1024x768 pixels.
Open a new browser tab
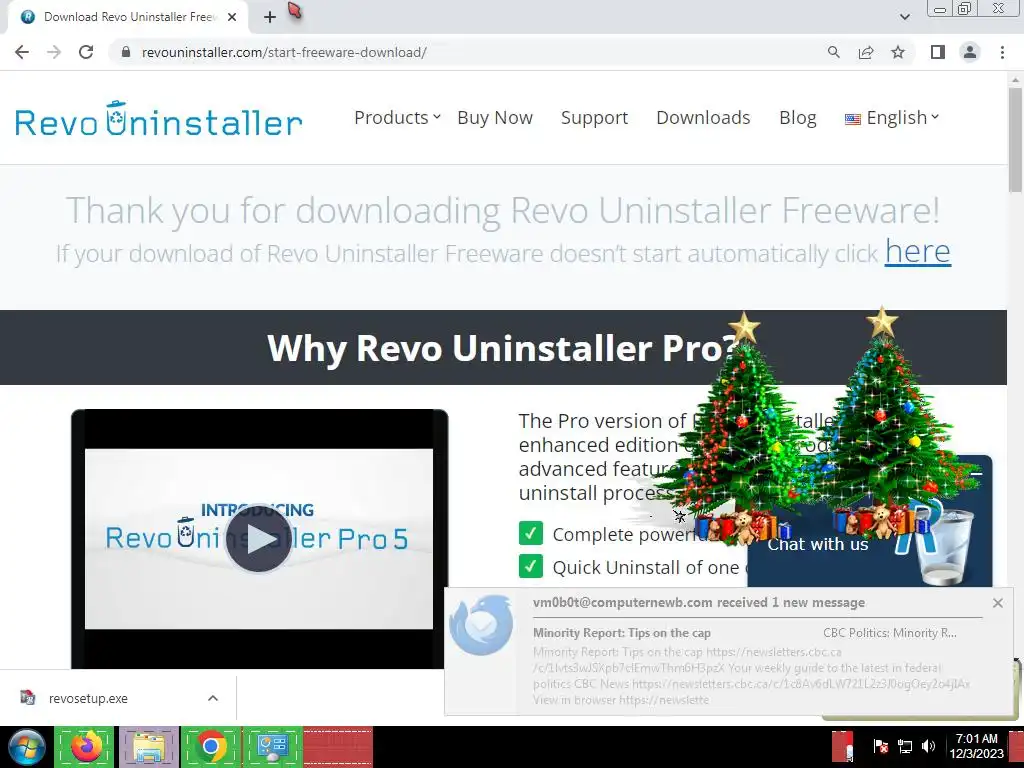[x=270, y=17]
